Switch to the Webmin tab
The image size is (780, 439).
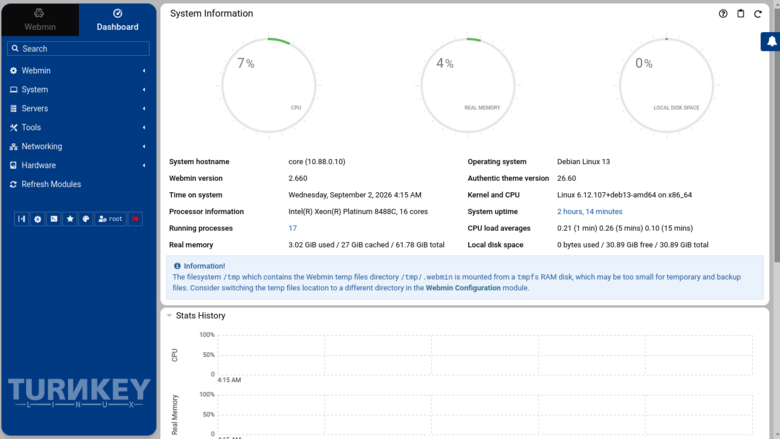[x=40, y=20]
